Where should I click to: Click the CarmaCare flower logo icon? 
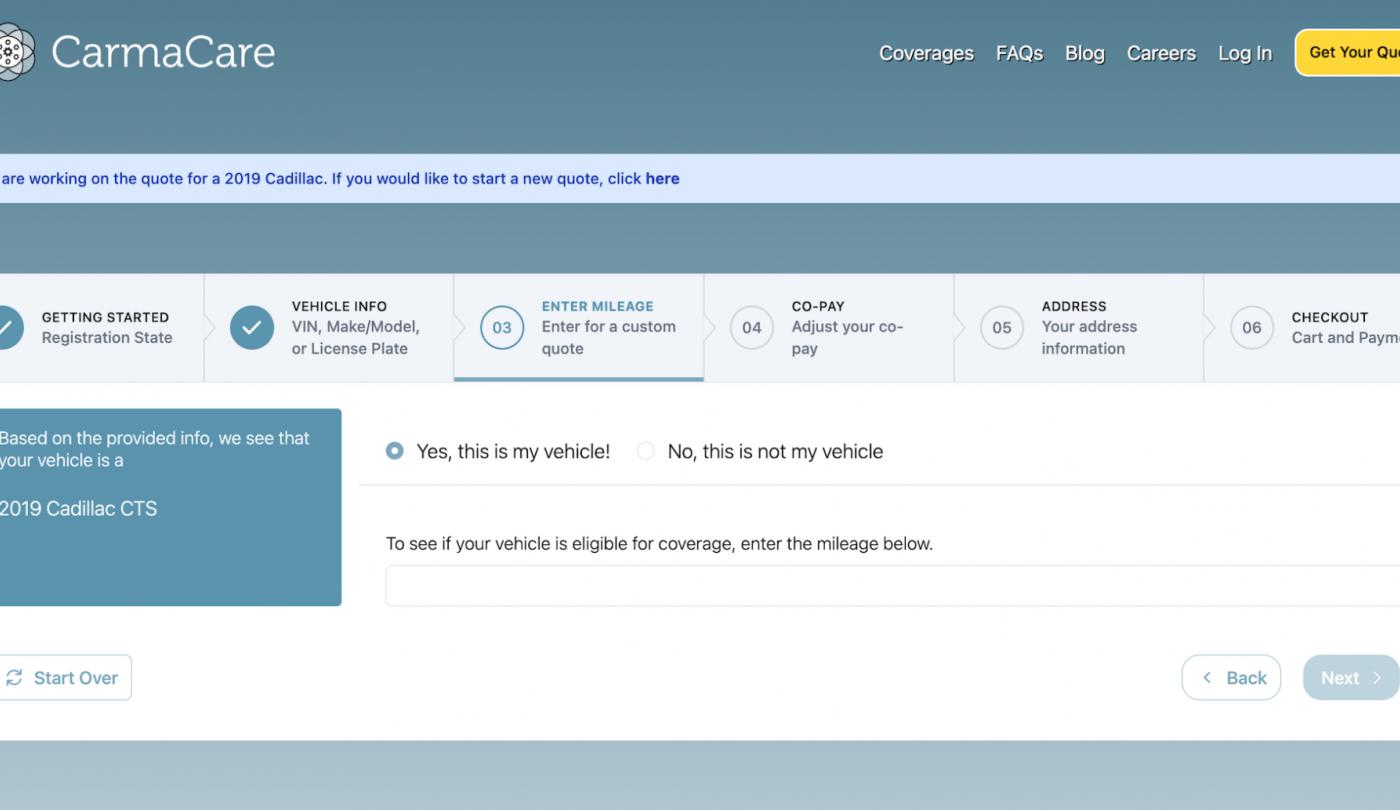pos(16,52)
